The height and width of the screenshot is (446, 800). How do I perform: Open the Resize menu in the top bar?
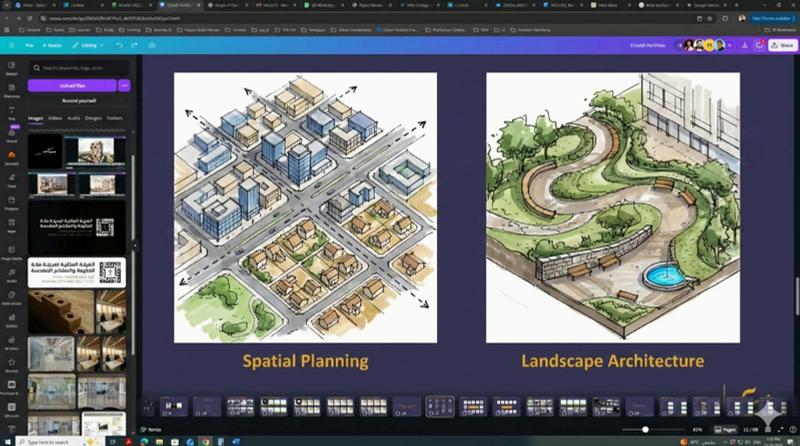[x=52, y=45]
